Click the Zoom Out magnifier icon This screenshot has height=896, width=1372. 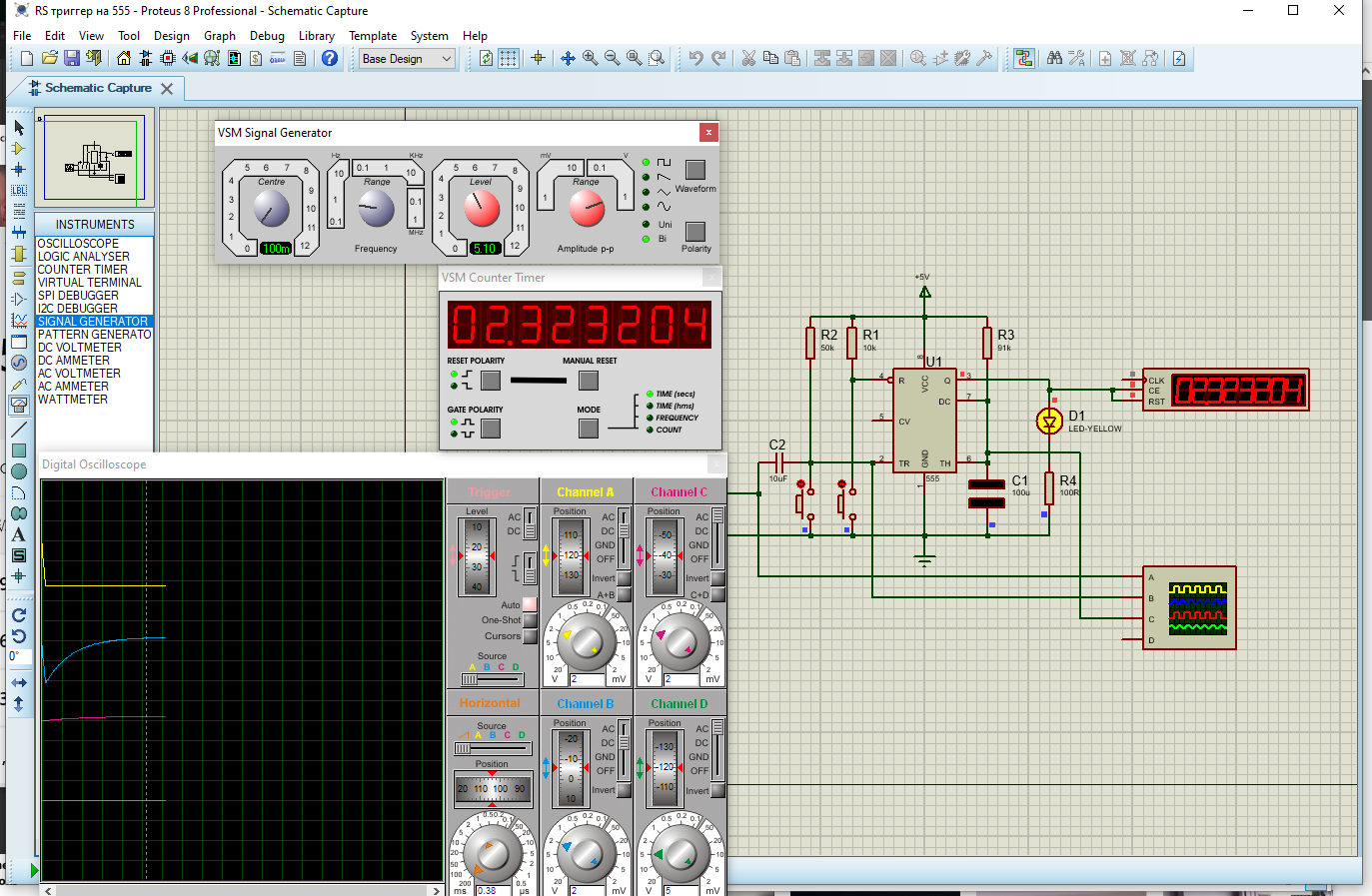pyautogui.click(x=612, y=59)
